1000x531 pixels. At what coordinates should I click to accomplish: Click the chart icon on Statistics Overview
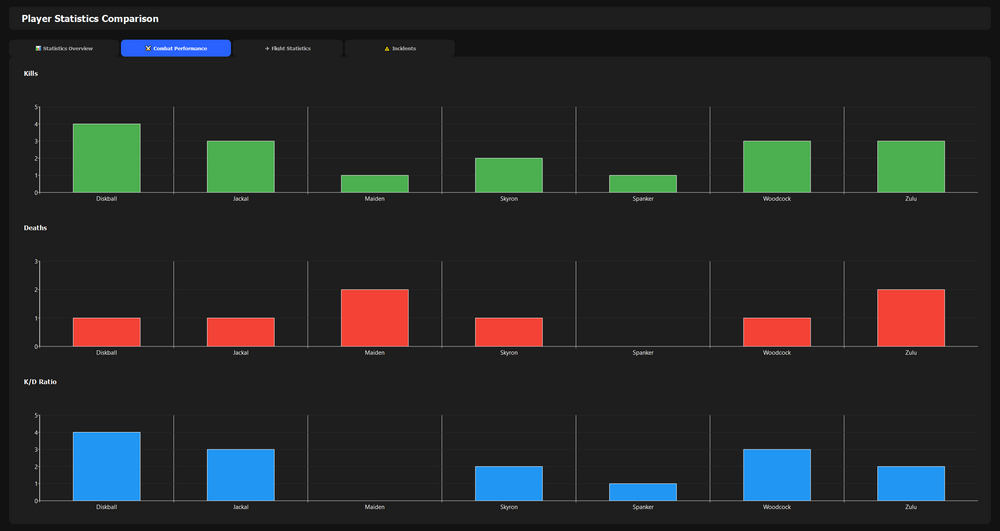coord(38,48)
